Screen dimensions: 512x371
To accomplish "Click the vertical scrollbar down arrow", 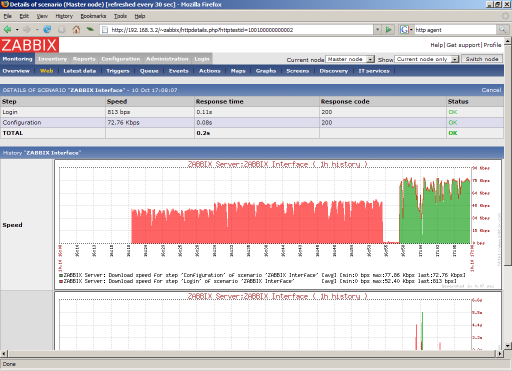I will tap(508, 346).
